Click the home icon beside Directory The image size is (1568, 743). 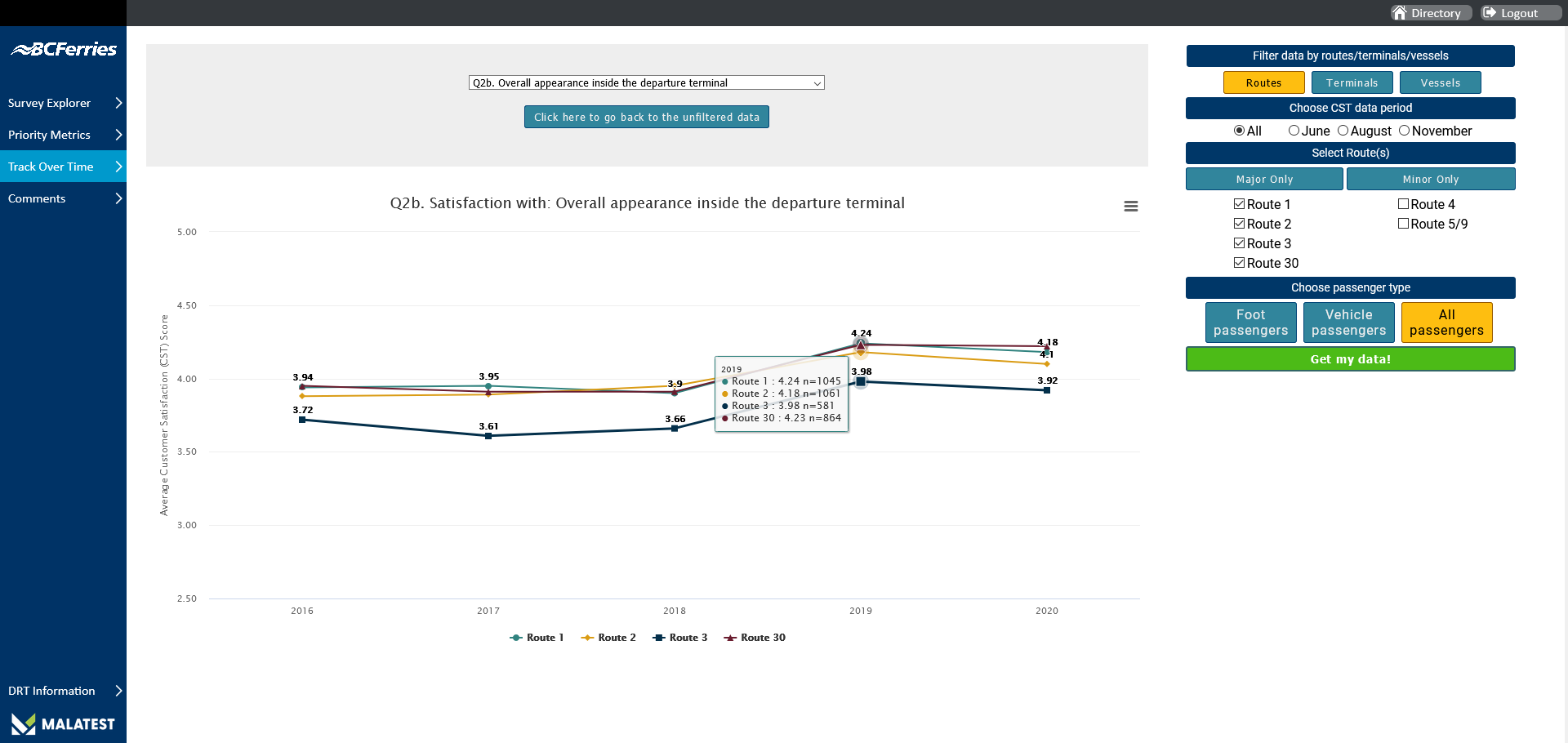pos(1400,13)
